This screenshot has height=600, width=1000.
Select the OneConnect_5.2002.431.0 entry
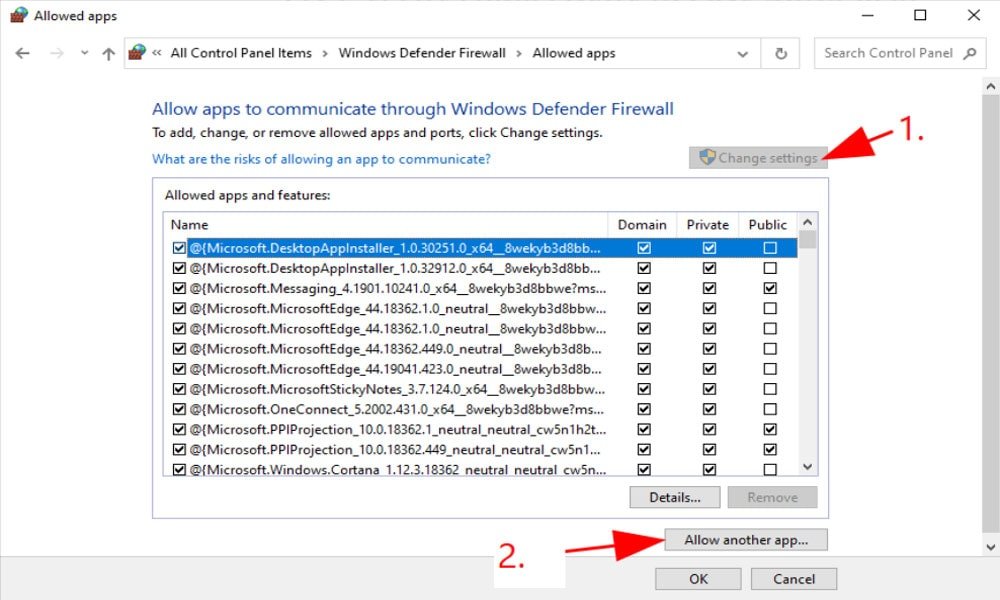click(x=397, y=409)
